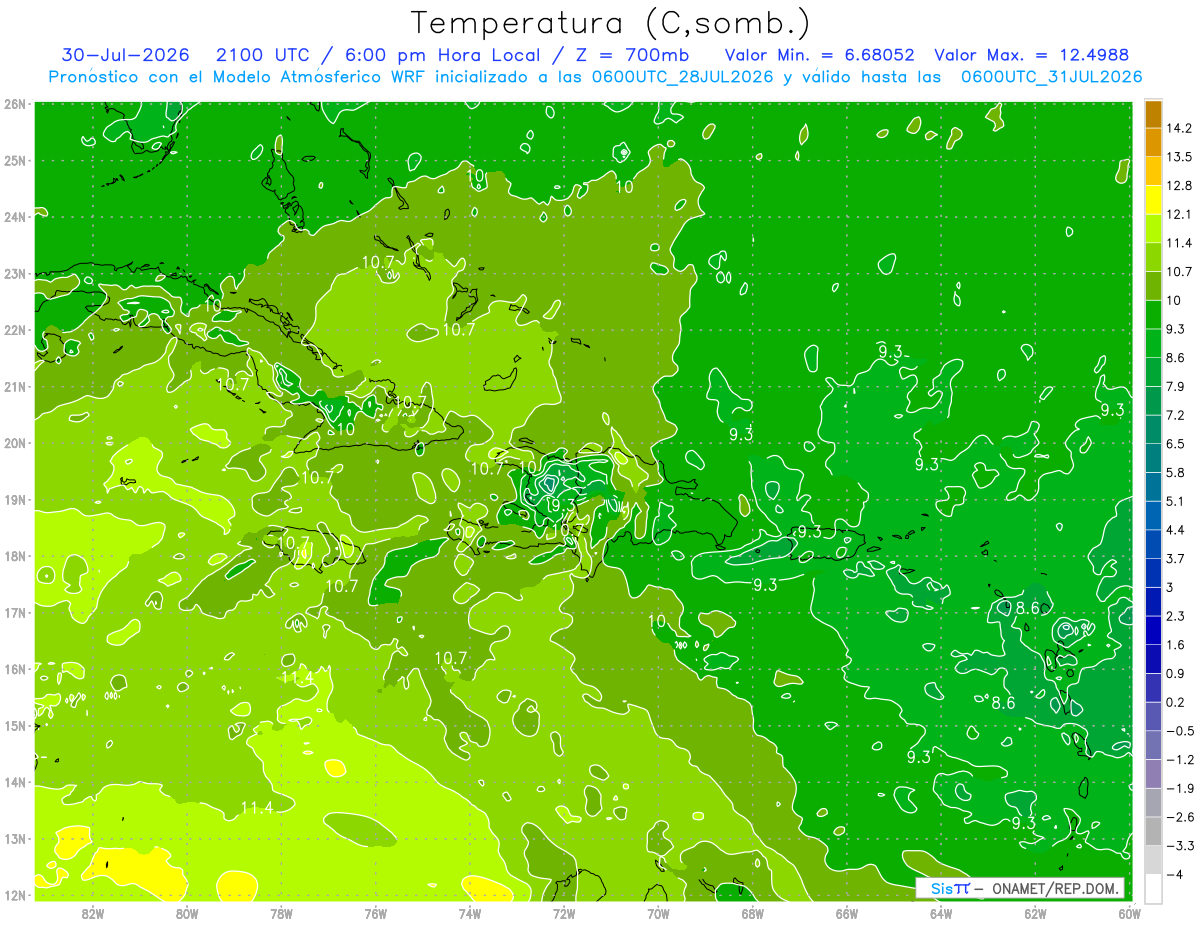1200x927 pixels.
Task: Click the 66W longitude axis label
Action: click(847, 913)
